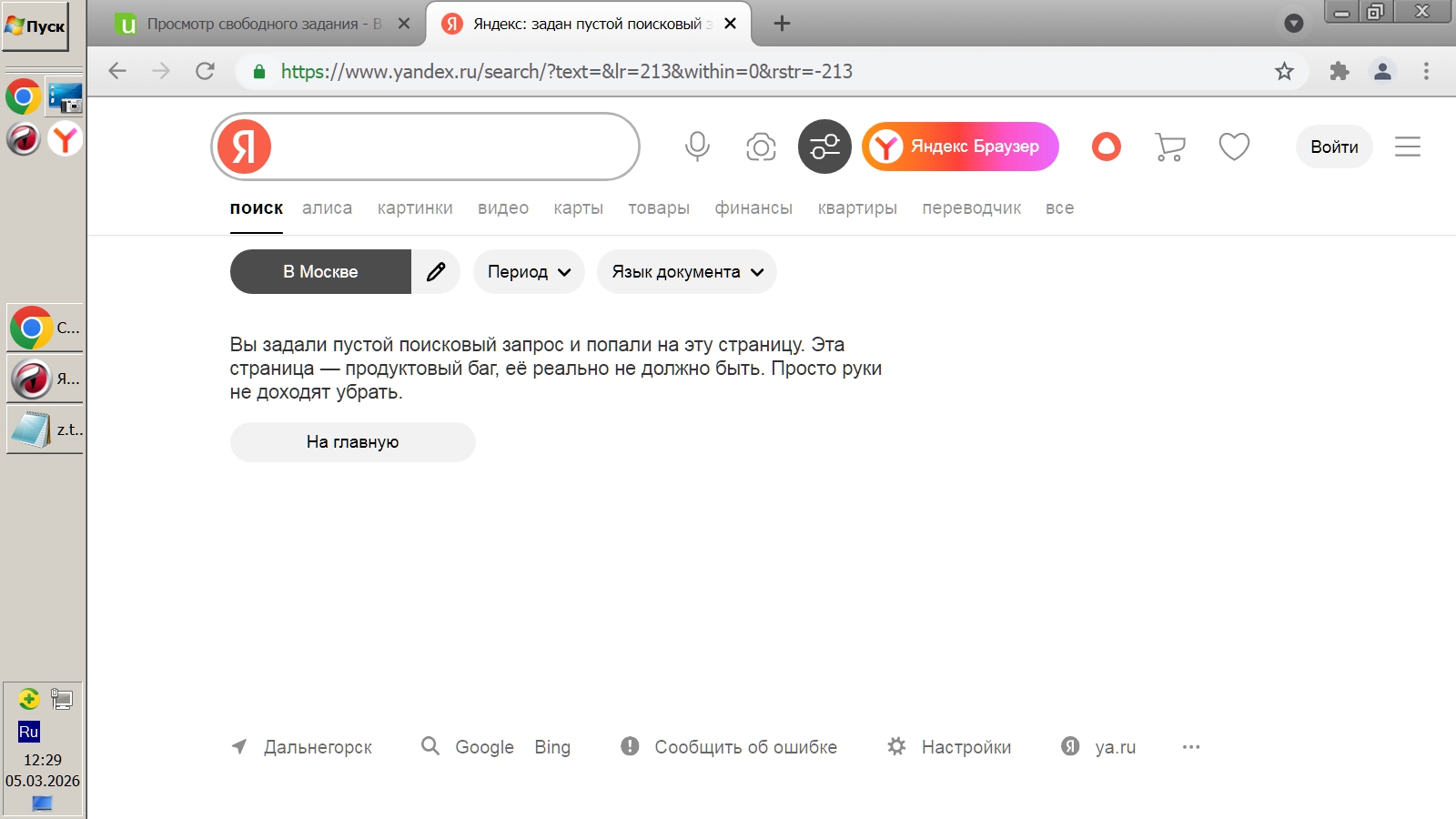Switch to the алиса tab
The image size is (1456, 819).
pyautogui.click(x=328, y=208)
